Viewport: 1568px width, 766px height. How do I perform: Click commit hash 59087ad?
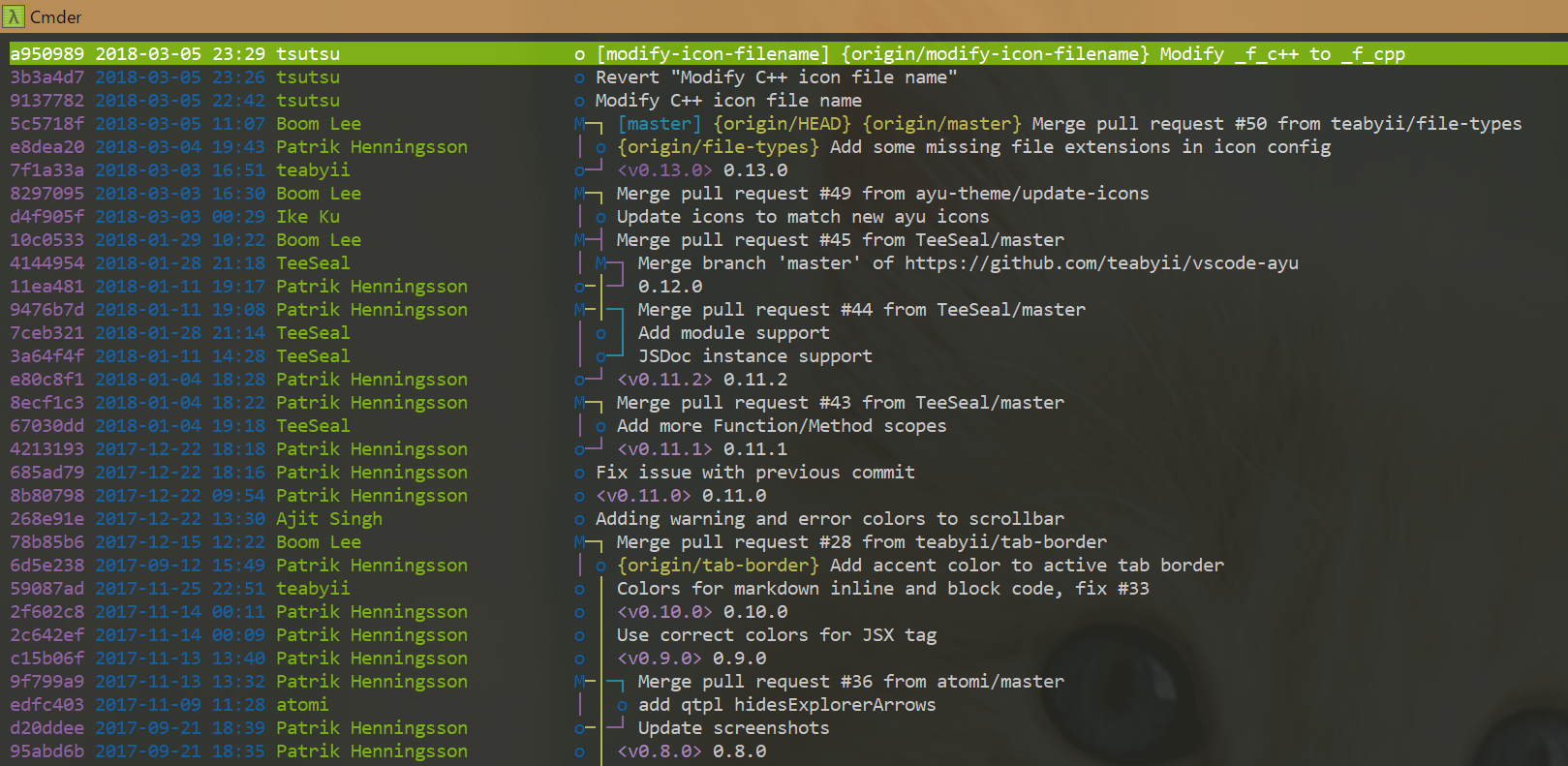click(46, 589)
